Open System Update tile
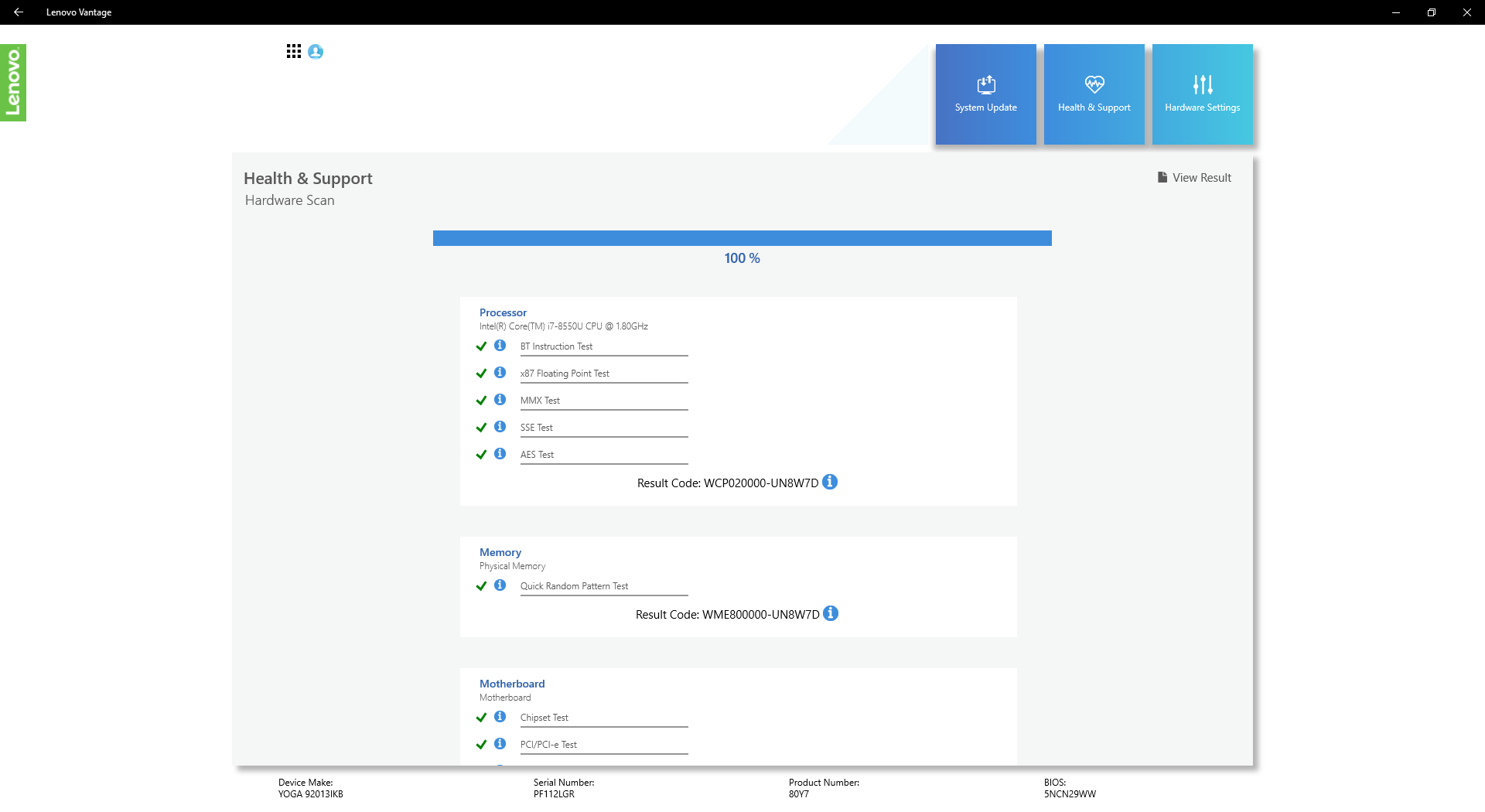This screenshot has width=1485, height=812. 985,94
